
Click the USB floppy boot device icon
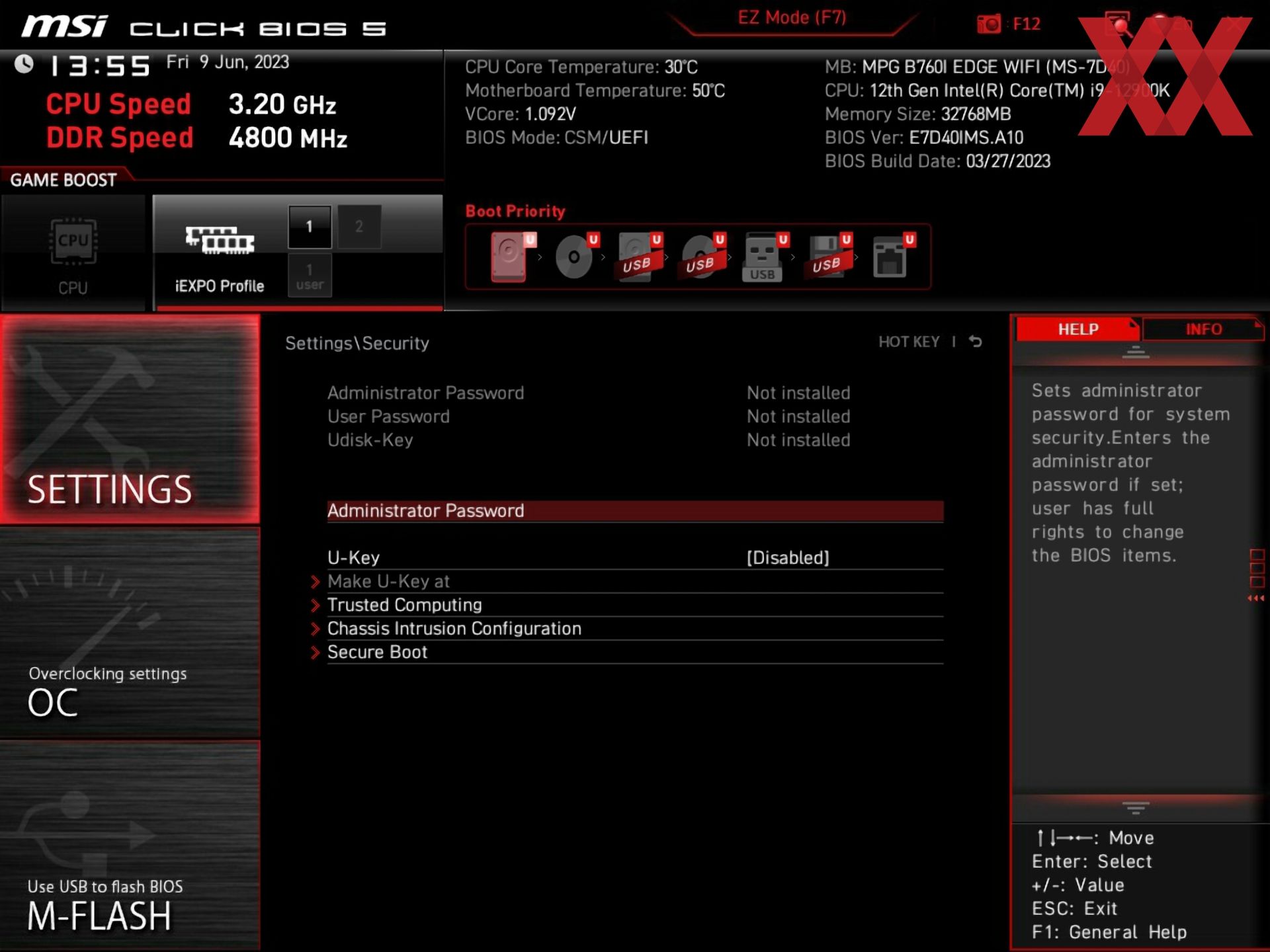point(827,257)
